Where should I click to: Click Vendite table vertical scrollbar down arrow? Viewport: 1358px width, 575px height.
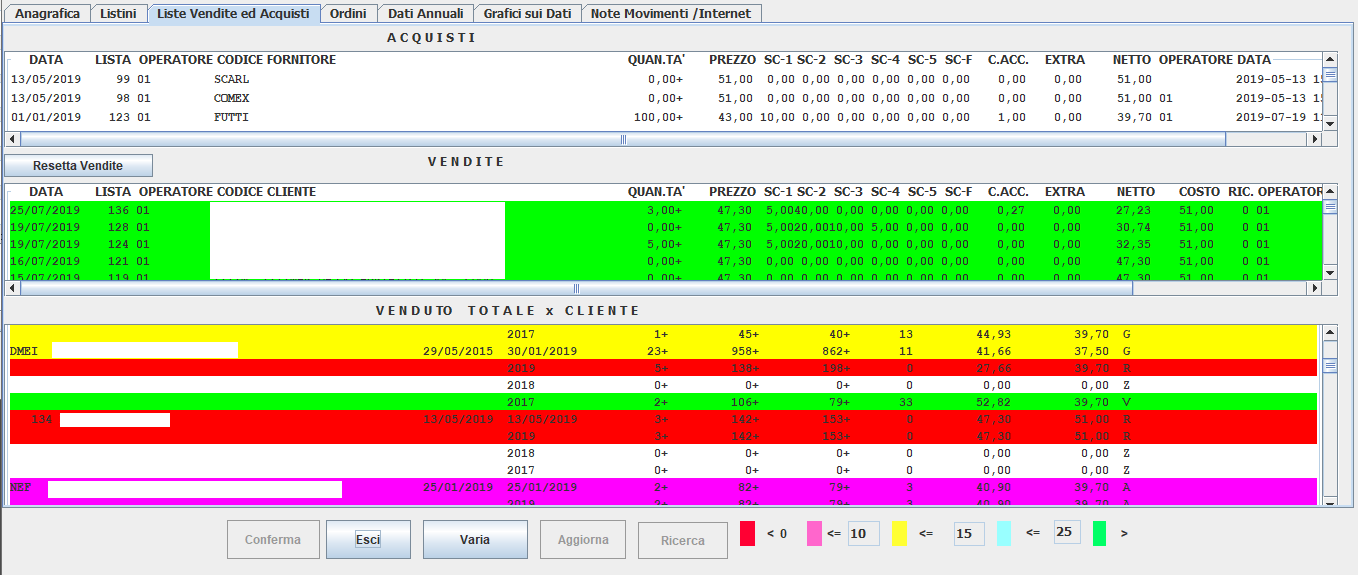click(x=1330, y=272)
